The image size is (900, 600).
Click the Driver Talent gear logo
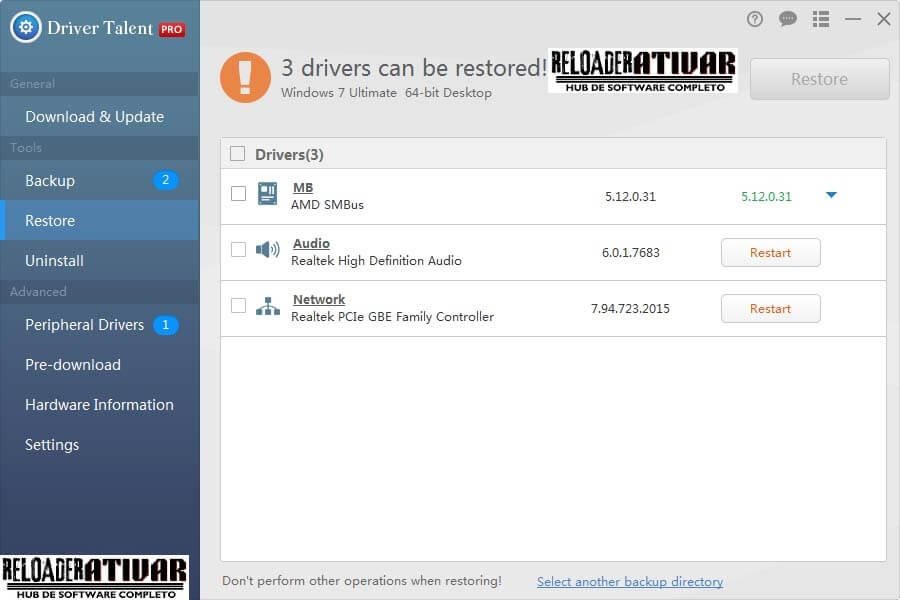pyautogui.click(x=26, y=27)
